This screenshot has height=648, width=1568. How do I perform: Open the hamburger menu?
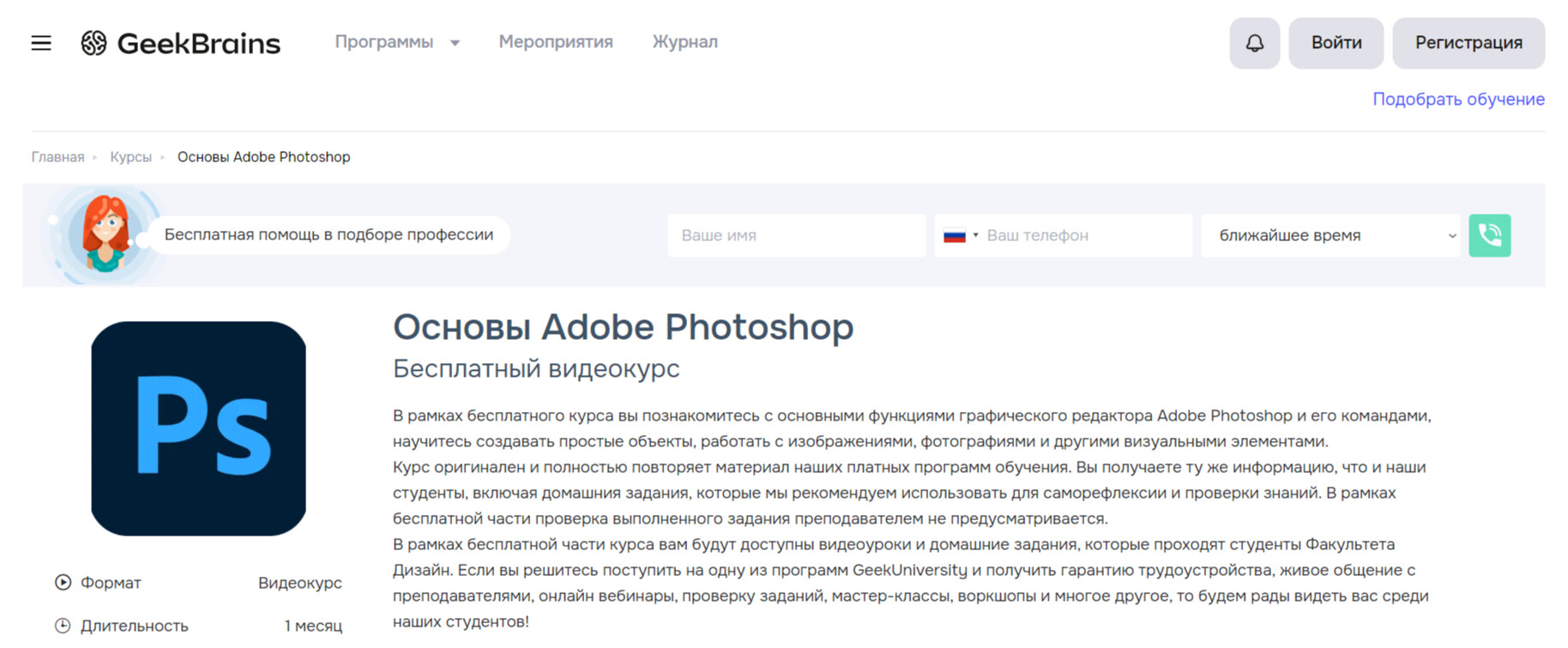click(x=41, y=43)
